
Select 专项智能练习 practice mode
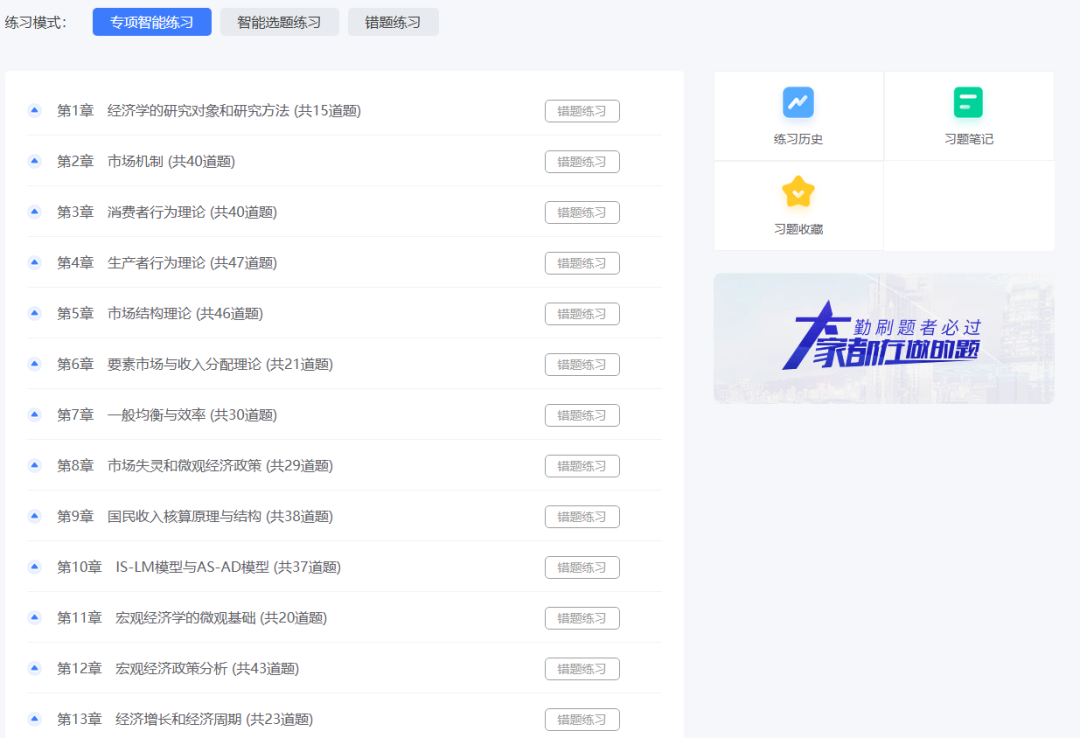pyautogui.click(x=152, y=22)
